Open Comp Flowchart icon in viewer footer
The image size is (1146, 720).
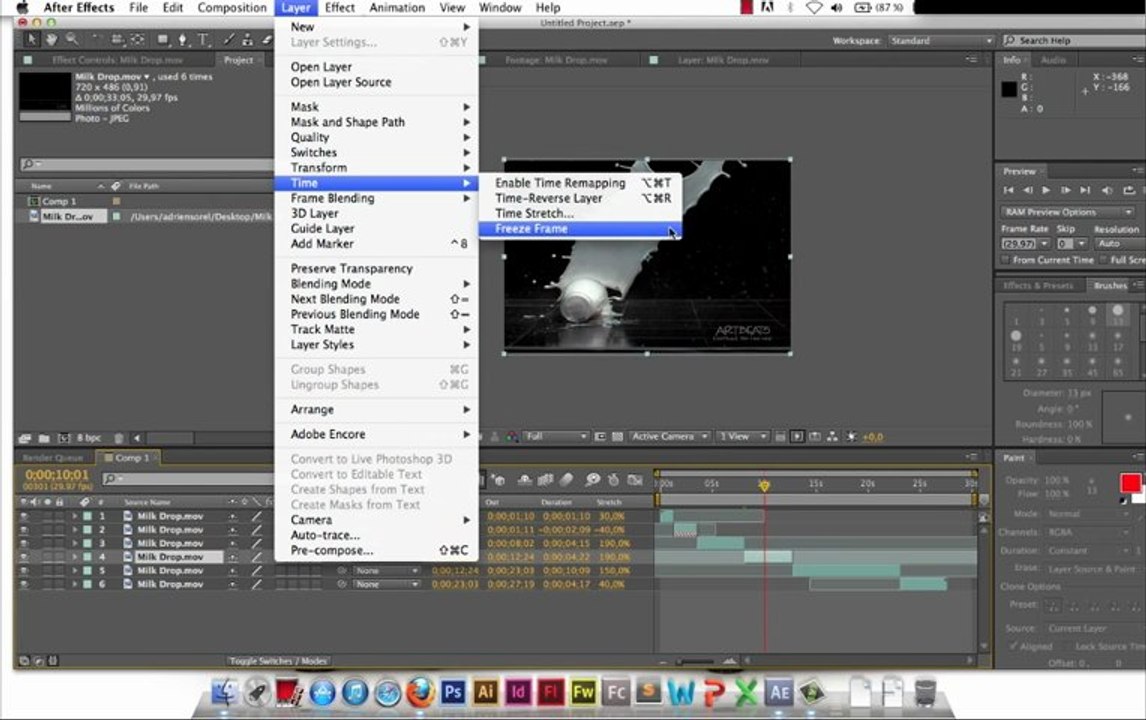[x=832, y=436]
